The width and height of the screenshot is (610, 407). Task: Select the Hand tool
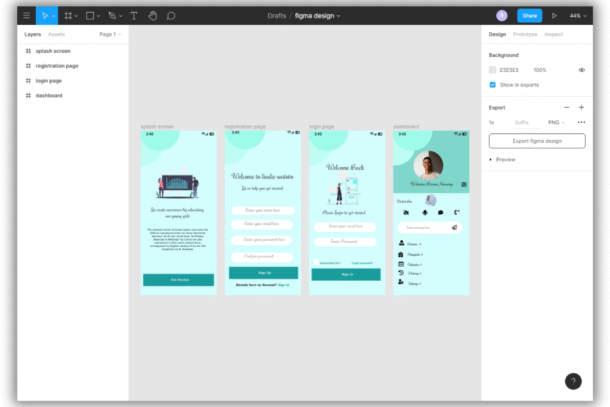[152, 16]
